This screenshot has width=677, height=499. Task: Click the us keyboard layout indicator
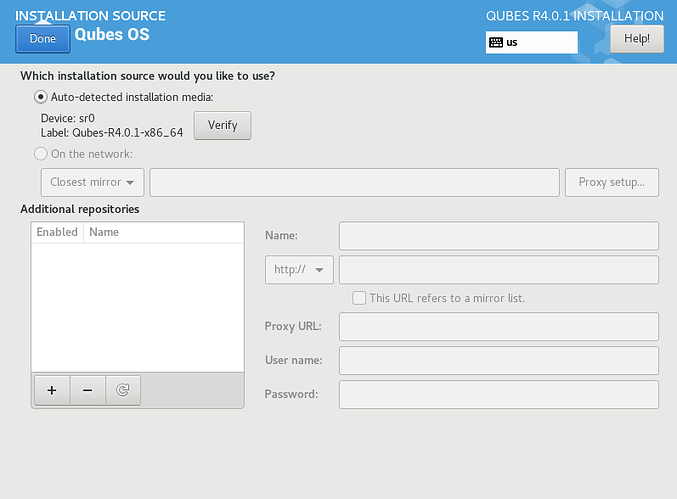coord(531,42)
